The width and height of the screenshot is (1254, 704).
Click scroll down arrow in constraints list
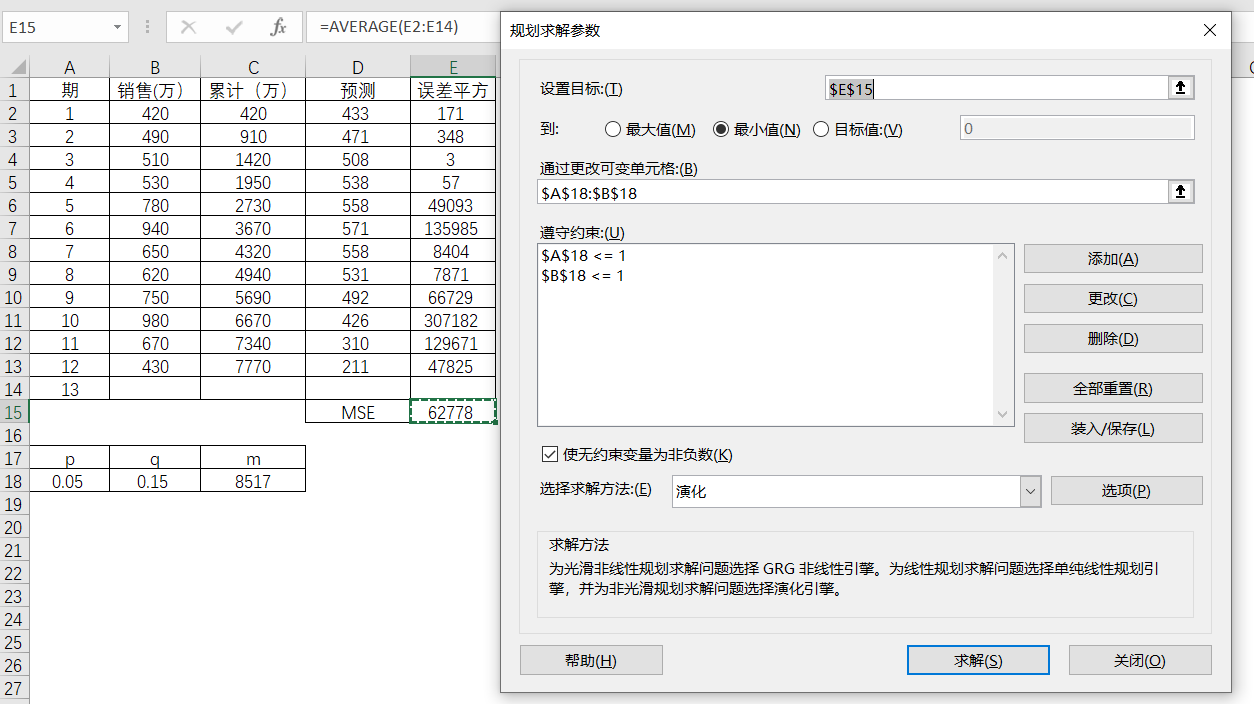click(1003, 415)
